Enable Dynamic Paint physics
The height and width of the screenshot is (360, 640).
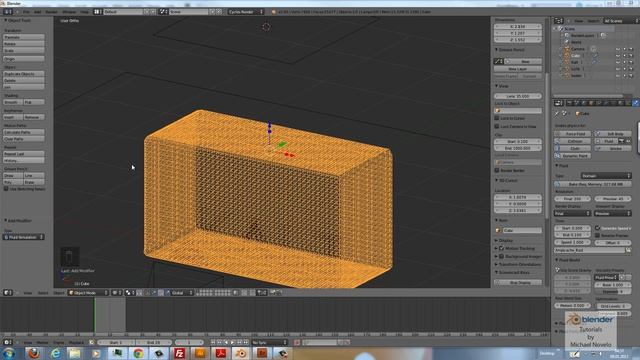[572, 156]
